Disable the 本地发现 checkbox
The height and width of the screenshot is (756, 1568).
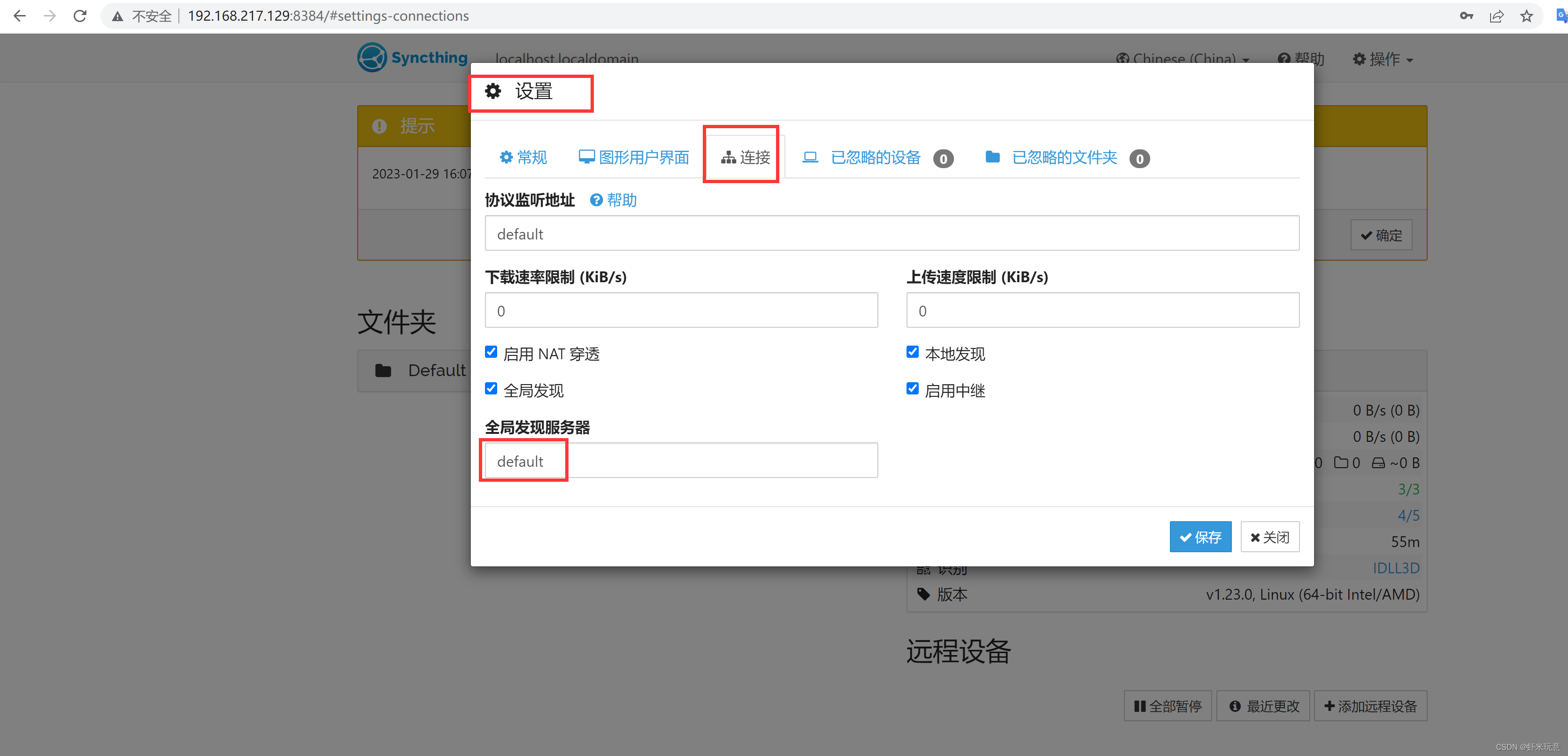pyautogui.click(x=912, y=352)
